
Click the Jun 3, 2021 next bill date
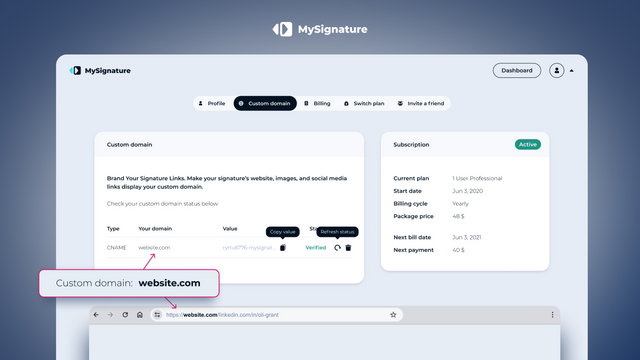click(x=467, y=237)
